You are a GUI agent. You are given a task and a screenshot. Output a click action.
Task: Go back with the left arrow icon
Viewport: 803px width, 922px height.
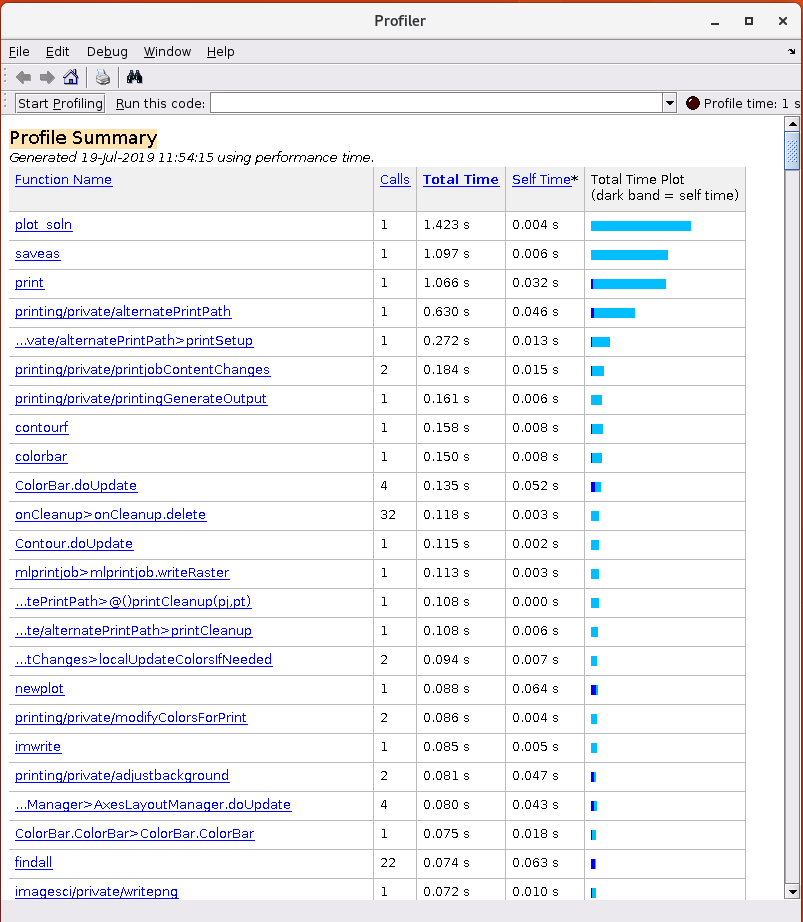click(x=24, y=77)
